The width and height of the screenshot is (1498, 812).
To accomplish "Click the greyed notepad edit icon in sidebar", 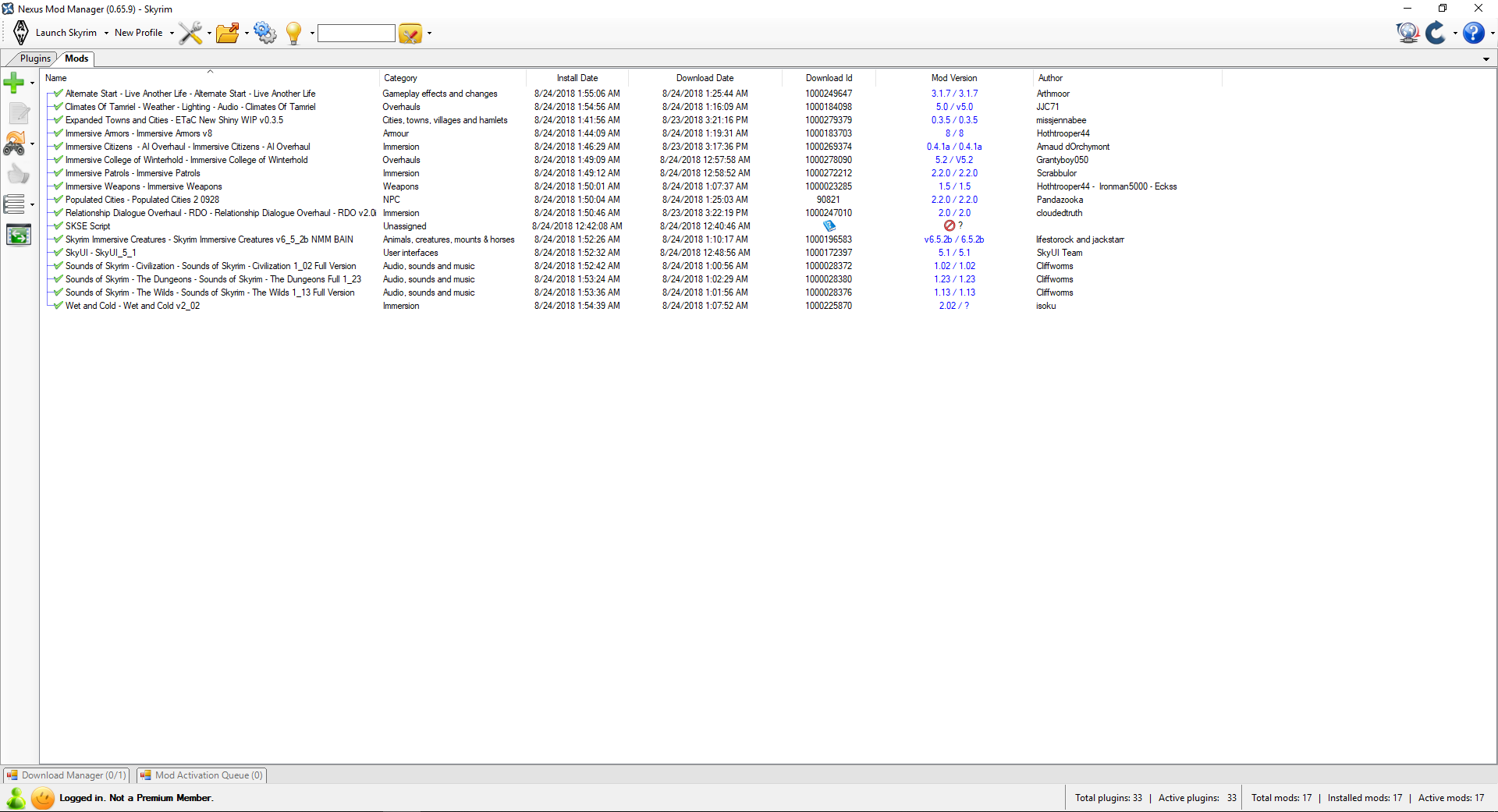I will 19,113.
